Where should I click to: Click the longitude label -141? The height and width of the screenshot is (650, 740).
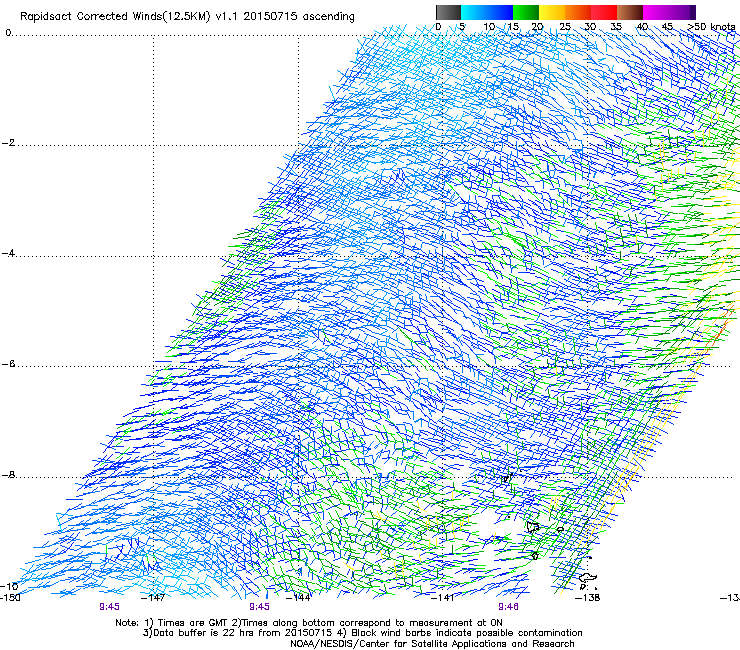coord(443,598)
